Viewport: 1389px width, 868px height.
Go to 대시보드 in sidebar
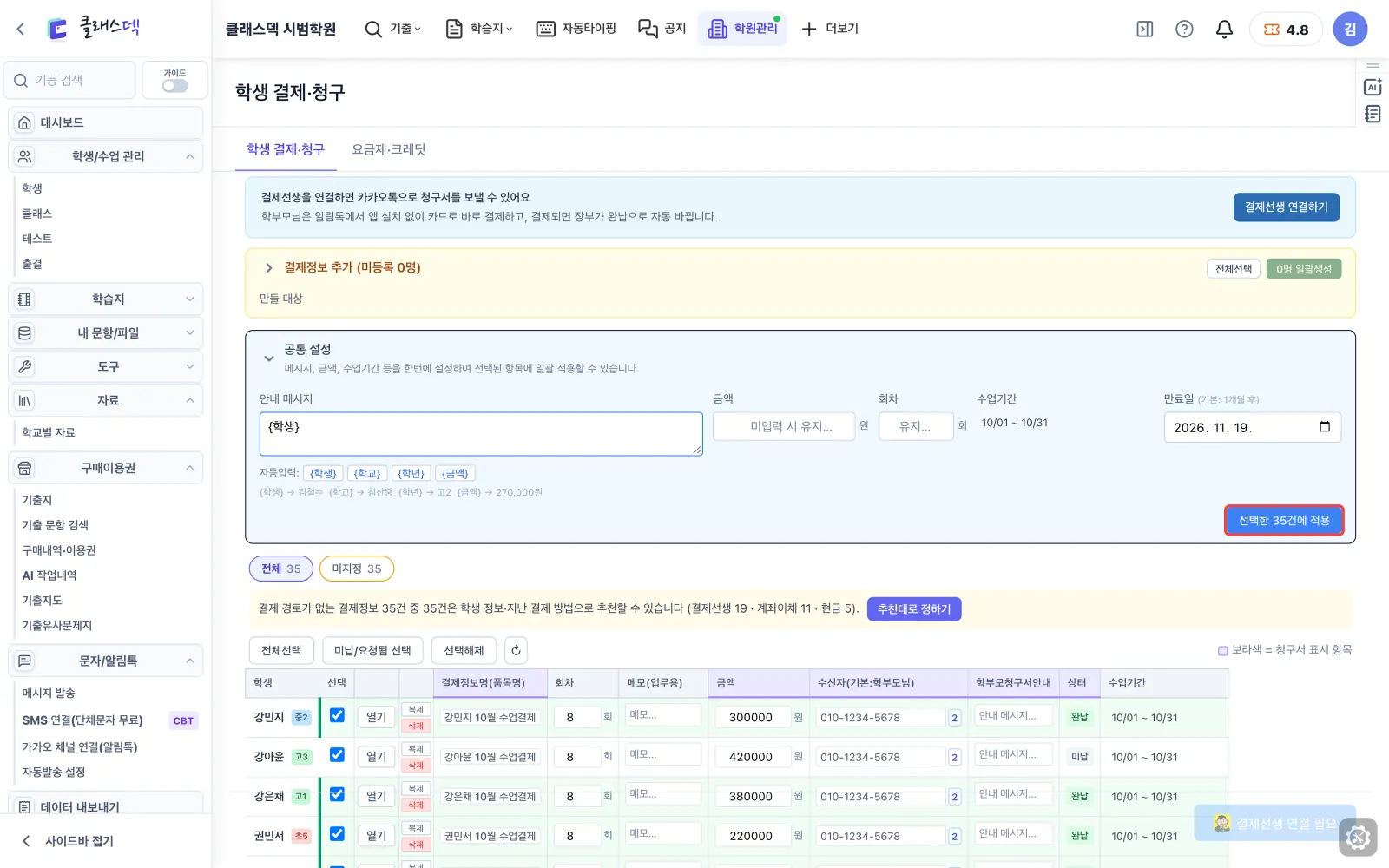pos(106,122)
